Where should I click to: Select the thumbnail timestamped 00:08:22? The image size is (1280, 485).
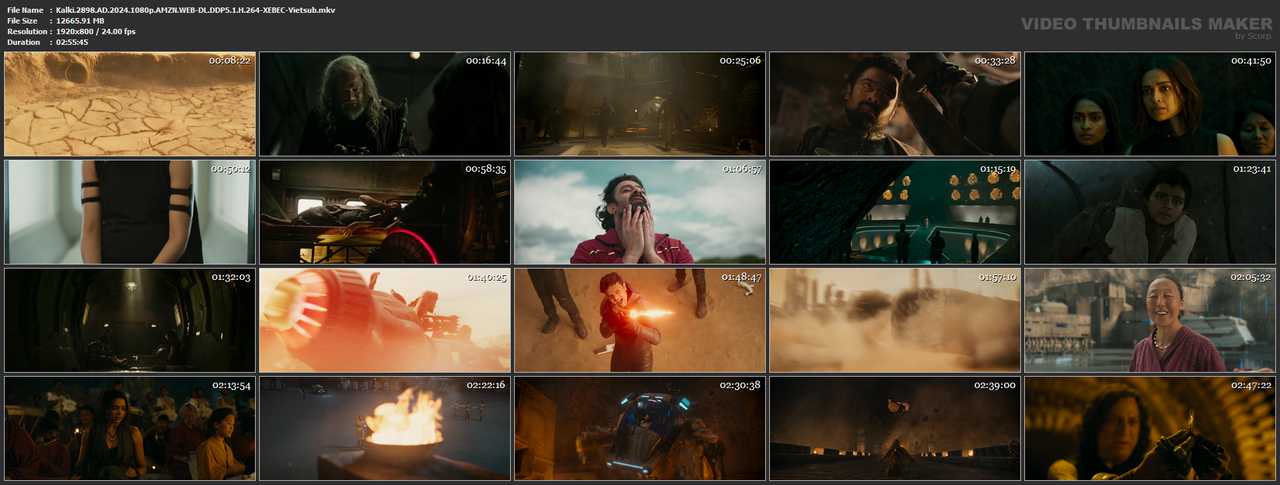point(129,104)
